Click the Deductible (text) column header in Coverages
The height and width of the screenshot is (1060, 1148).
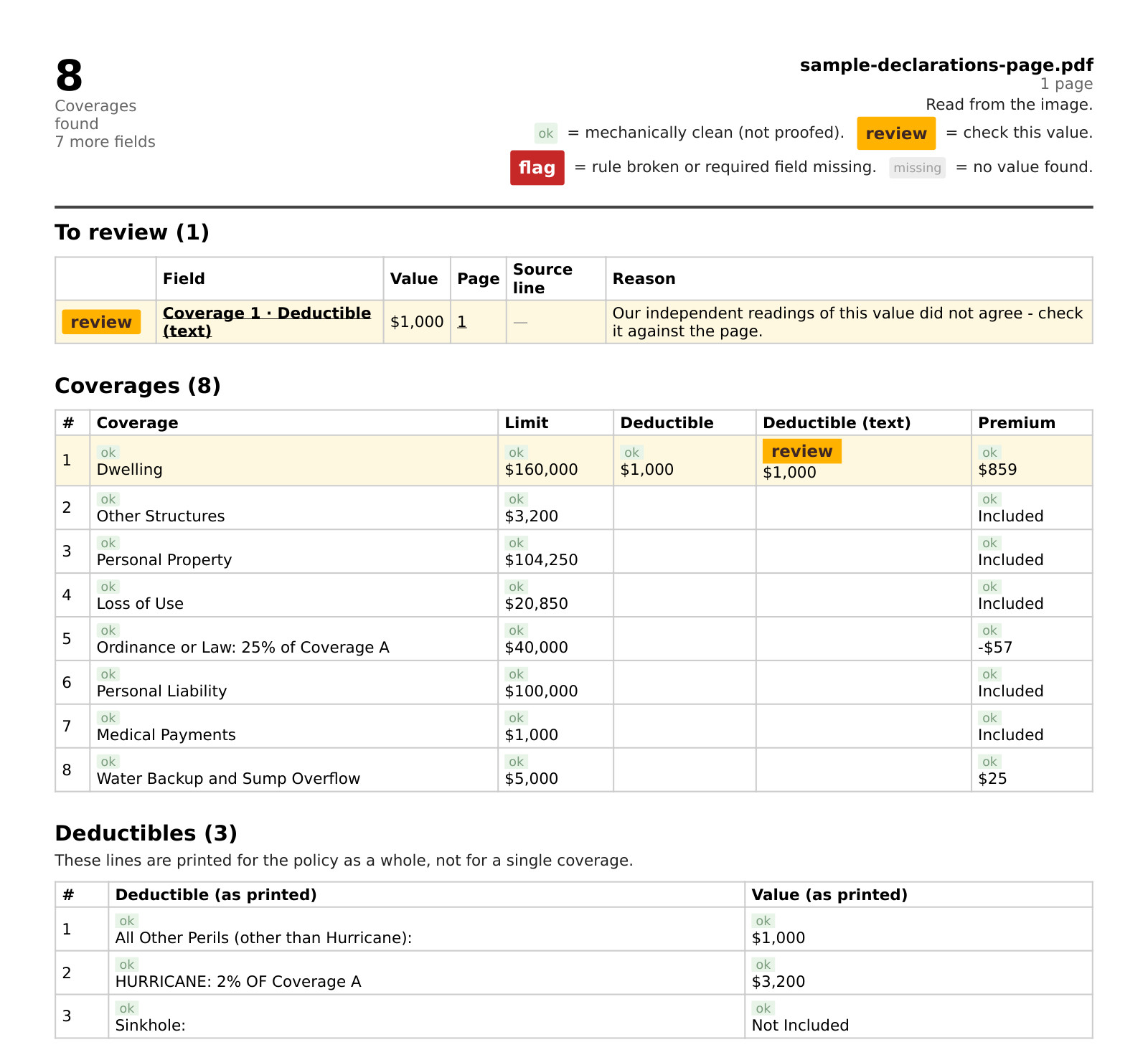tap(837, 423)
